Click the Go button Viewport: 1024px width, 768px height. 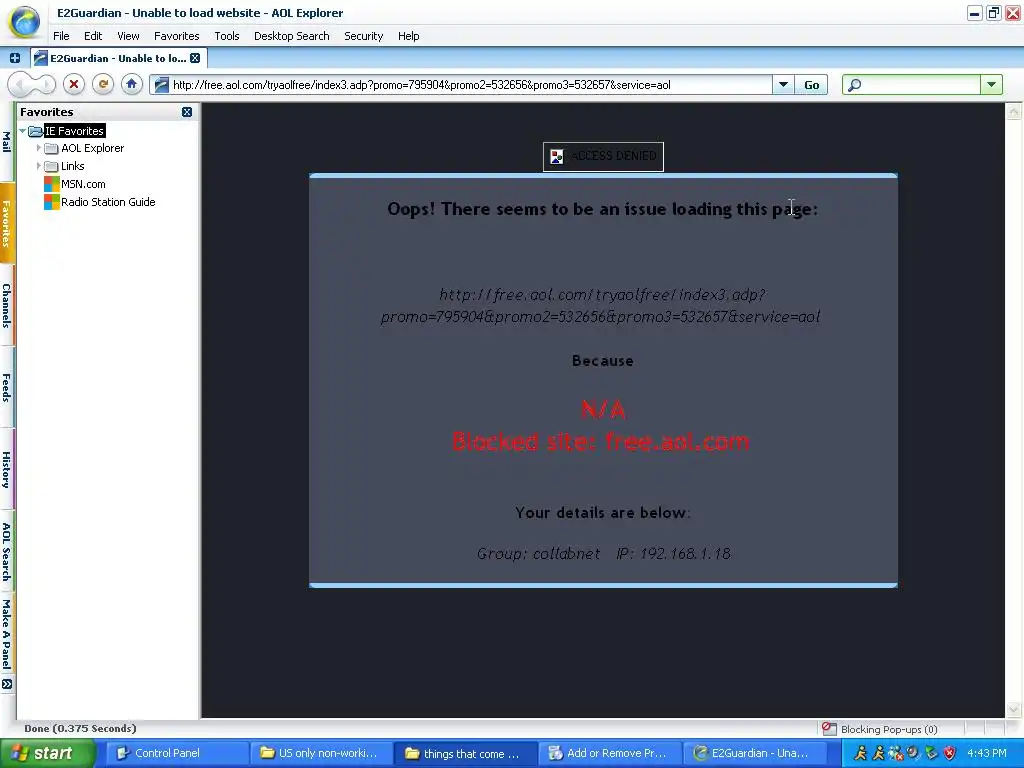[811, 85]
